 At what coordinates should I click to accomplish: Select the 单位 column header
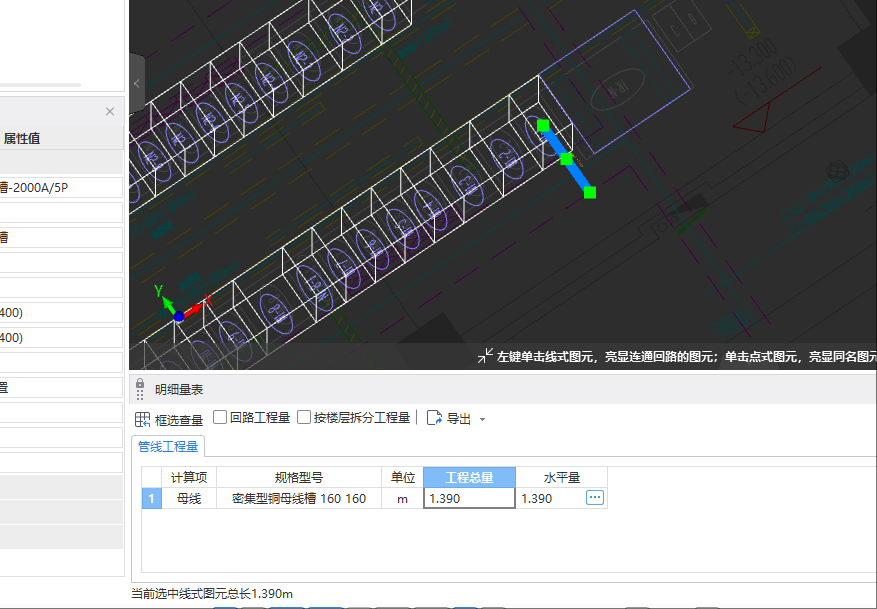403,477
